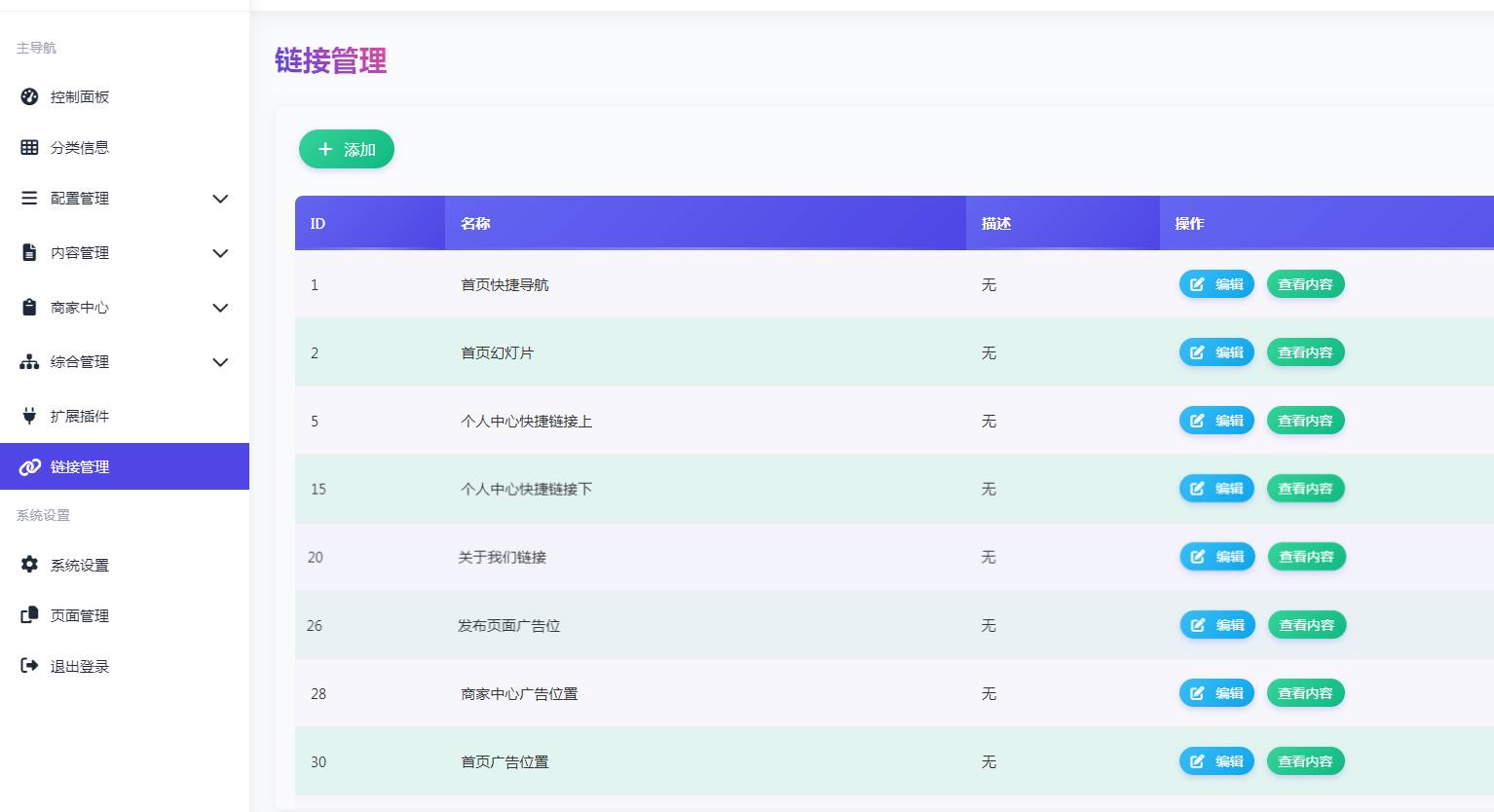The height and width of the screenshot is (812, 1494).
Task: Expand the 内容管理 submenu chevron
Action: [220, 253]
